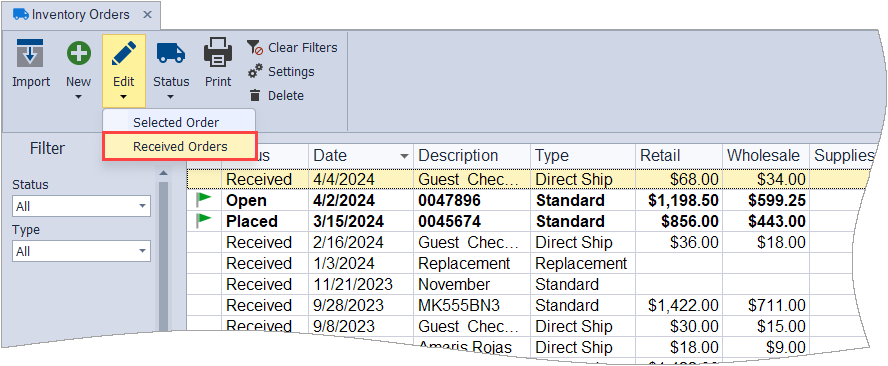Click the green flag on Open order

click(x=204, y=199)
